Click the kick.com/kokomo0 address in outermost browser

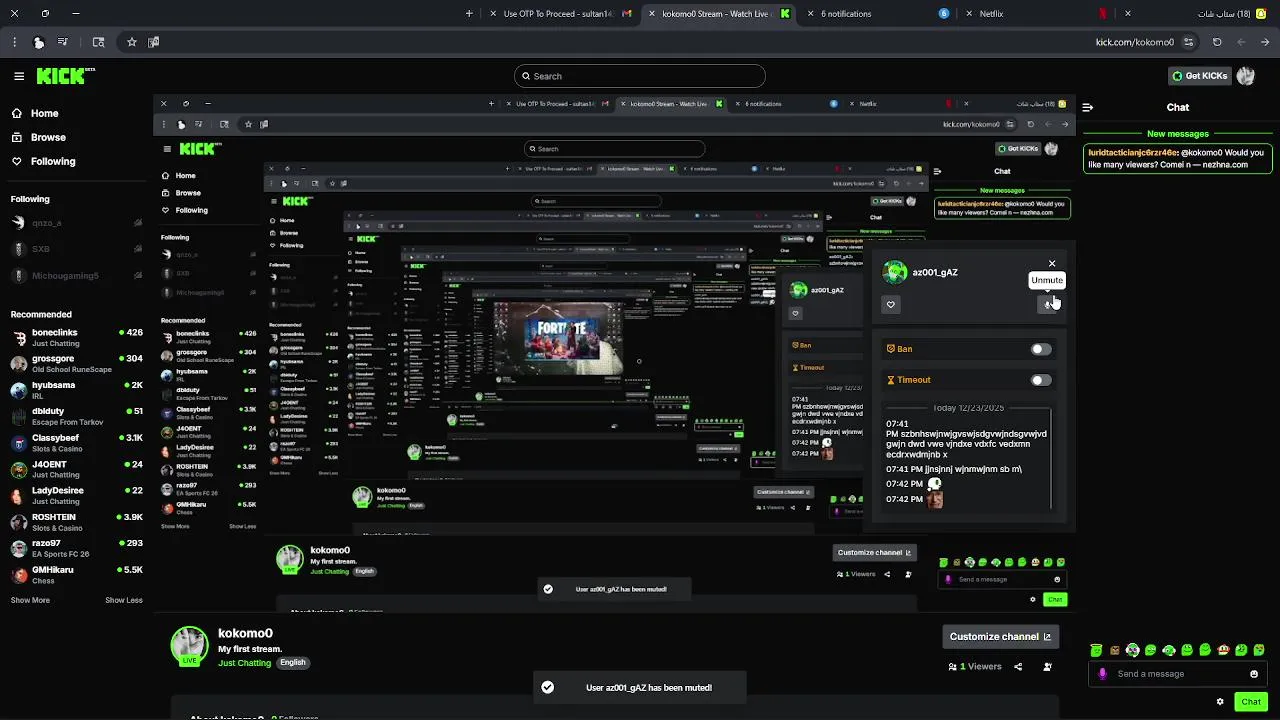coord(1134,42)
